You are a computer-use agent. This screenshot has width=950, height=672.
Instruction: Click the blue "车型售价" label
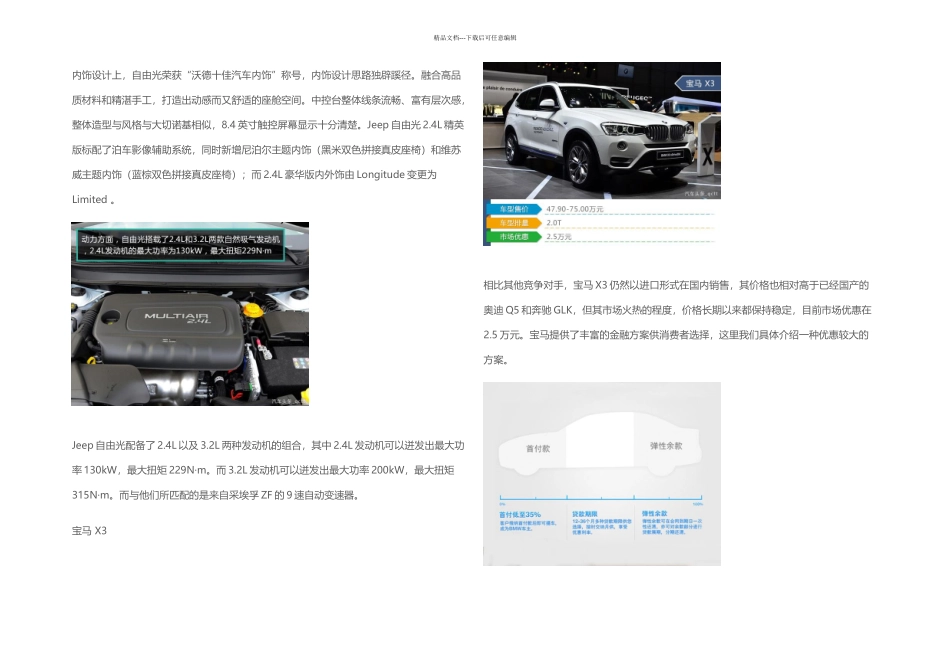(x=513, y=209)
